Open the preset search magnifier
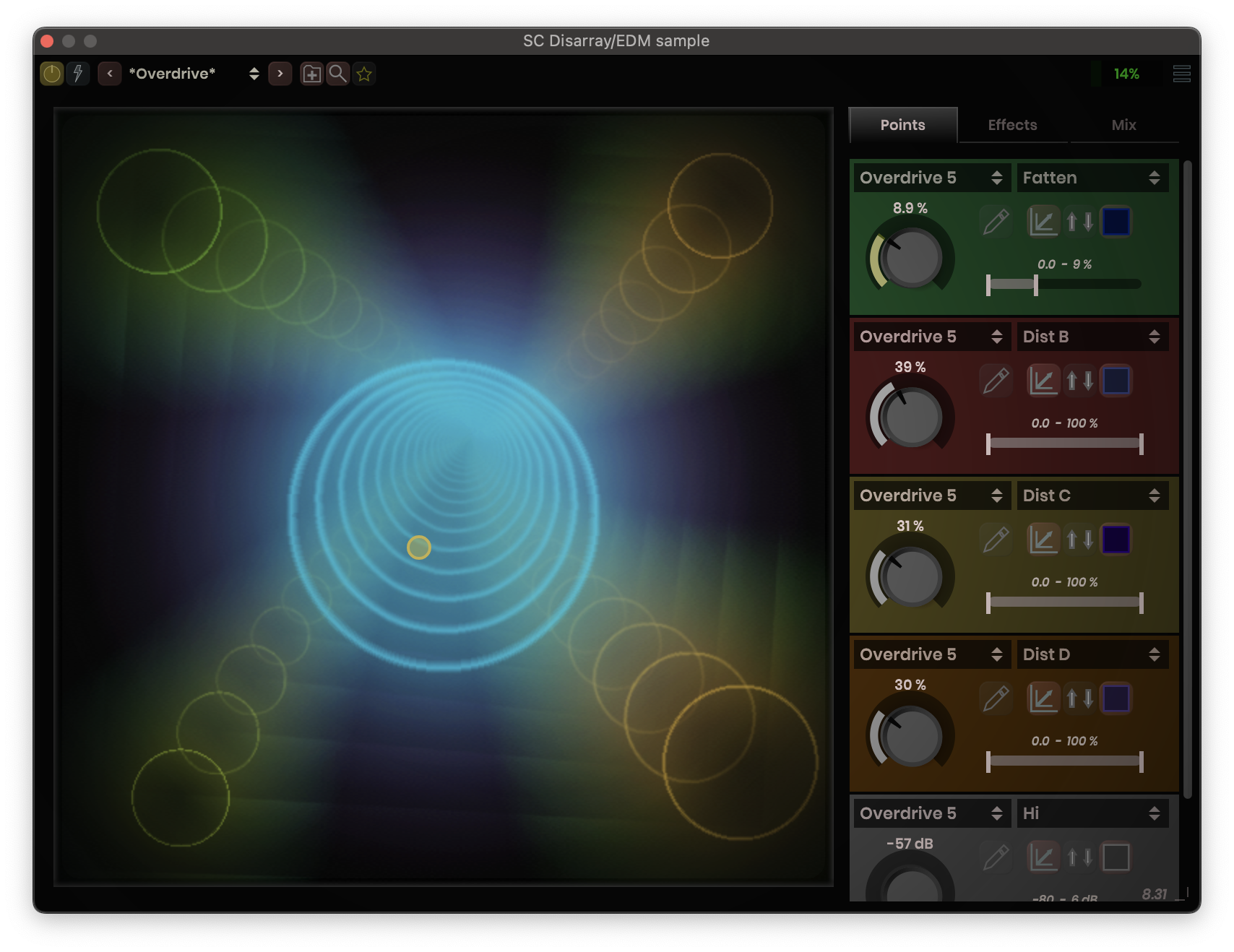Image resolution: width=1234 pixels, height=952 pixels. pyautogui.click(x=337, y=74)
